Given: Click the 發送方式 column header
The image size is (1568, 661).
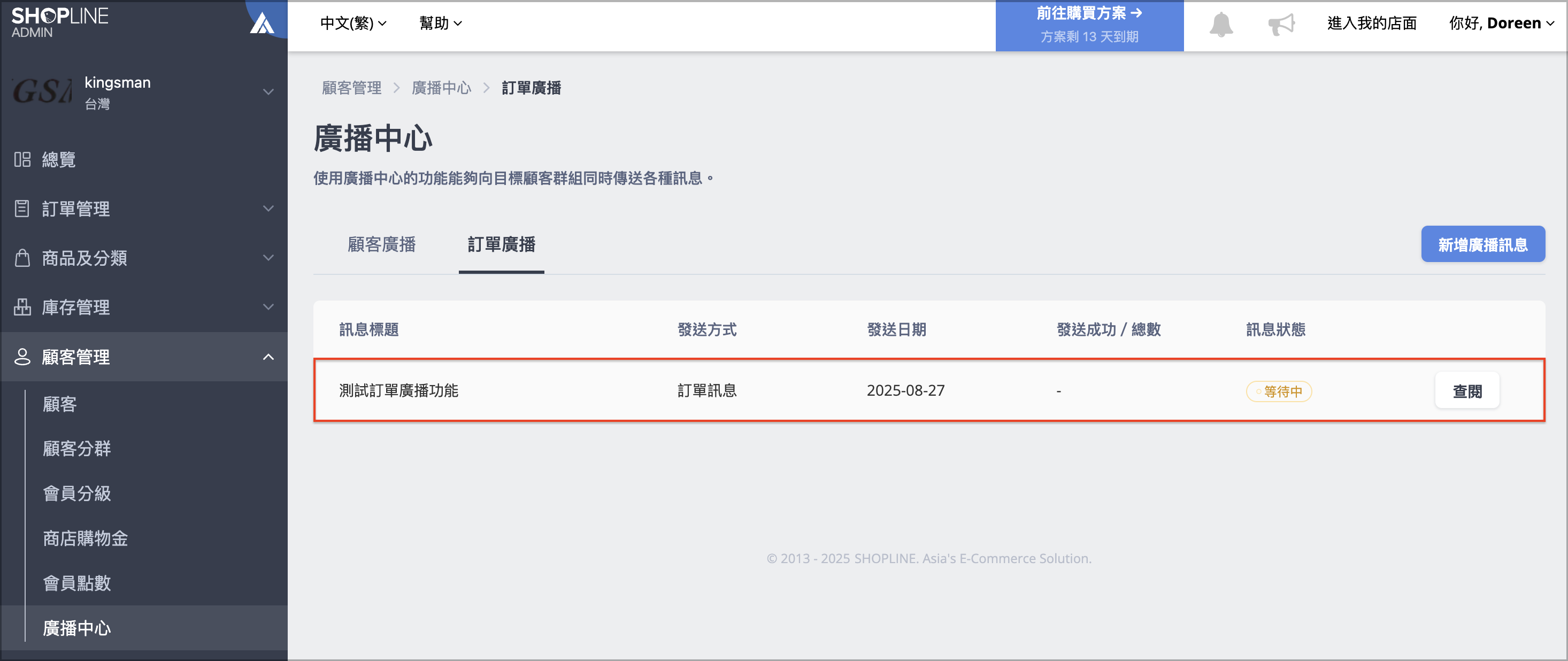Looking at the screenshot, I should coord(708,330).
